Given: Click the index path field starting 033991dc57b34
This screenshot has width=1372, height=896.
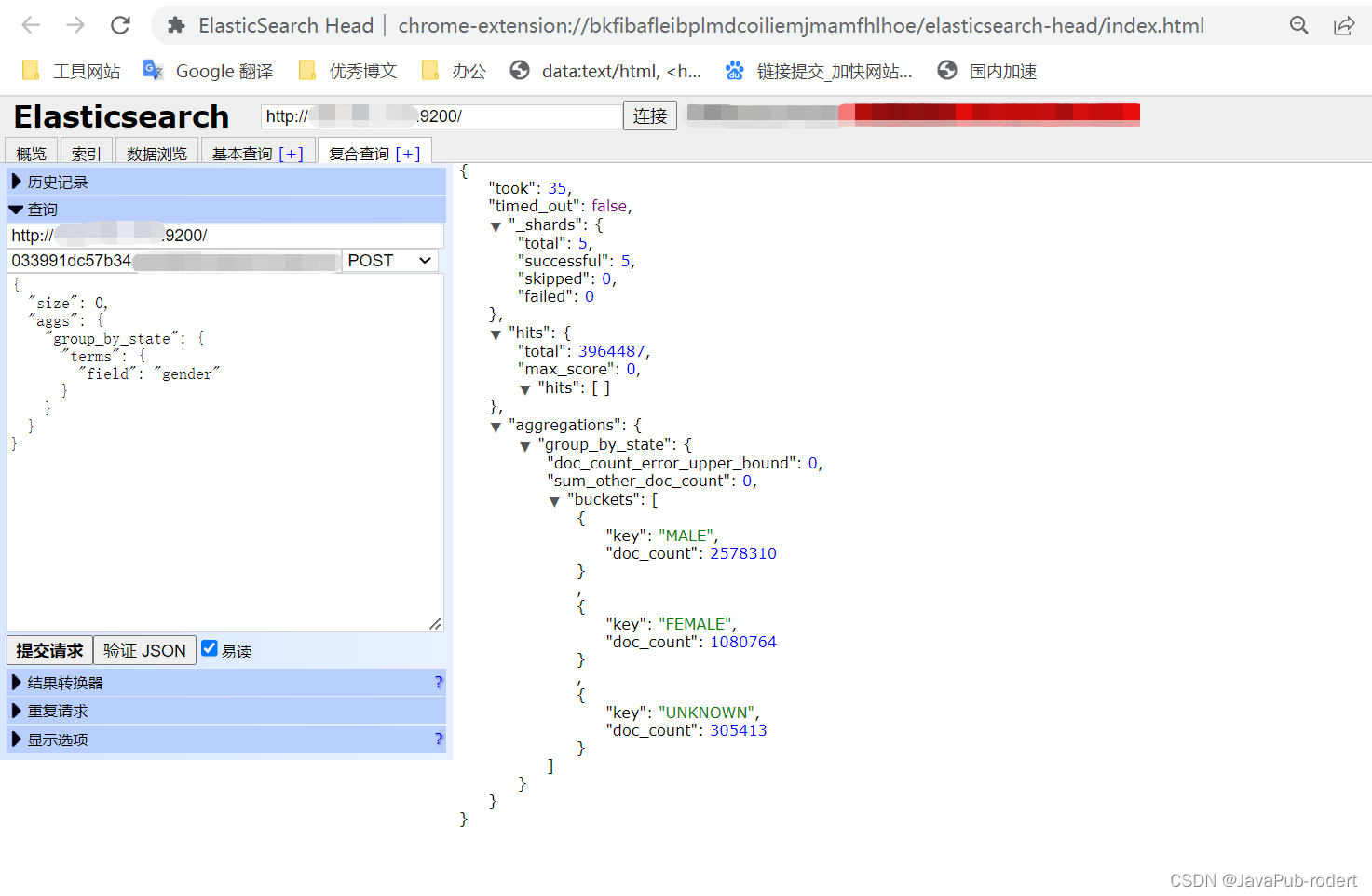Looking at the screenshot, I should click(174, 261).
